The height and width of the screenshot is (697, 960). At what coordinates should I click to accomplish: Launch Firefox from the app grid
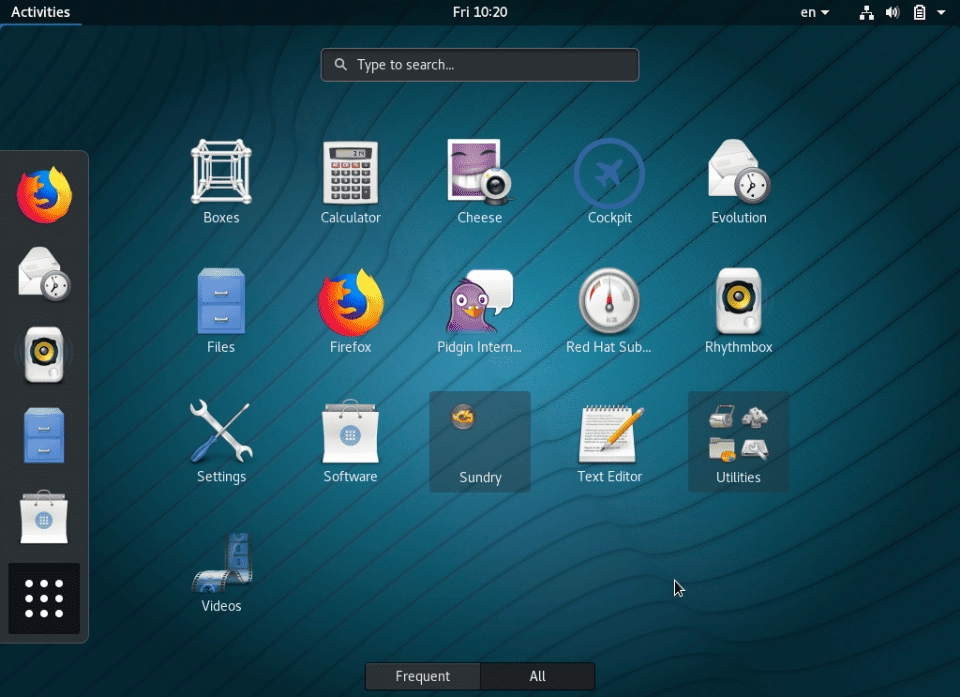(x=350, y=311)
